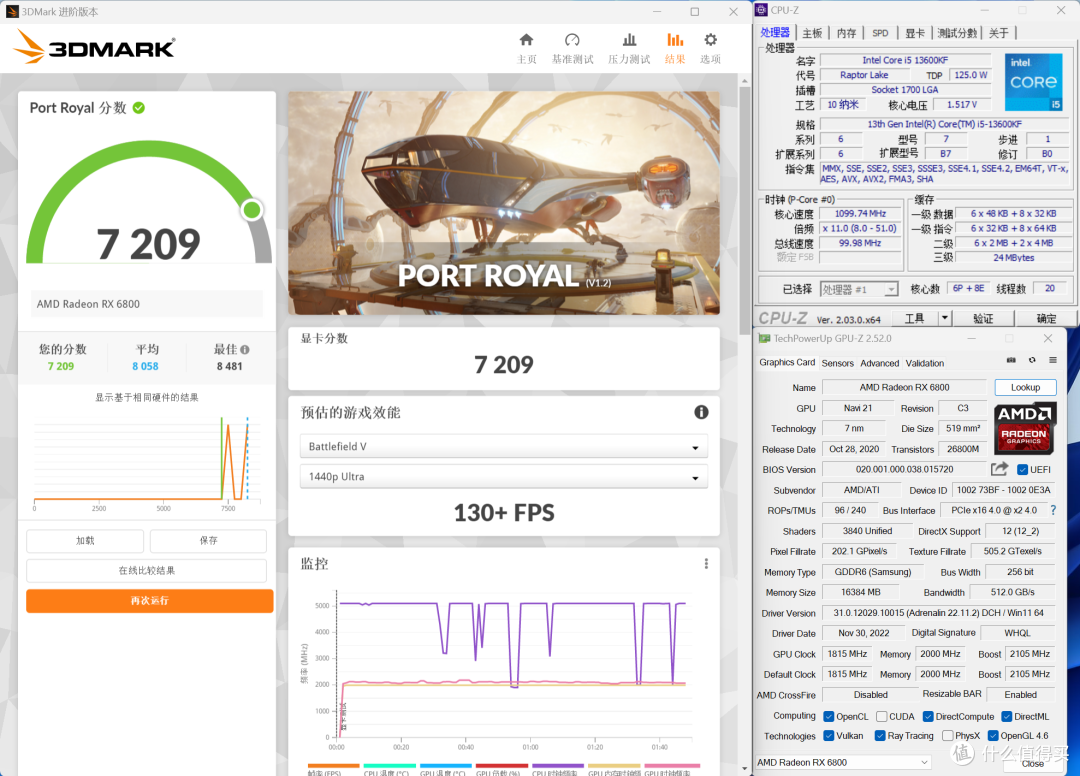Toggle the Ray Tracing checkbox
Image resolution: width=1080 pixels, height=776 pixels.
click(880, 735)
